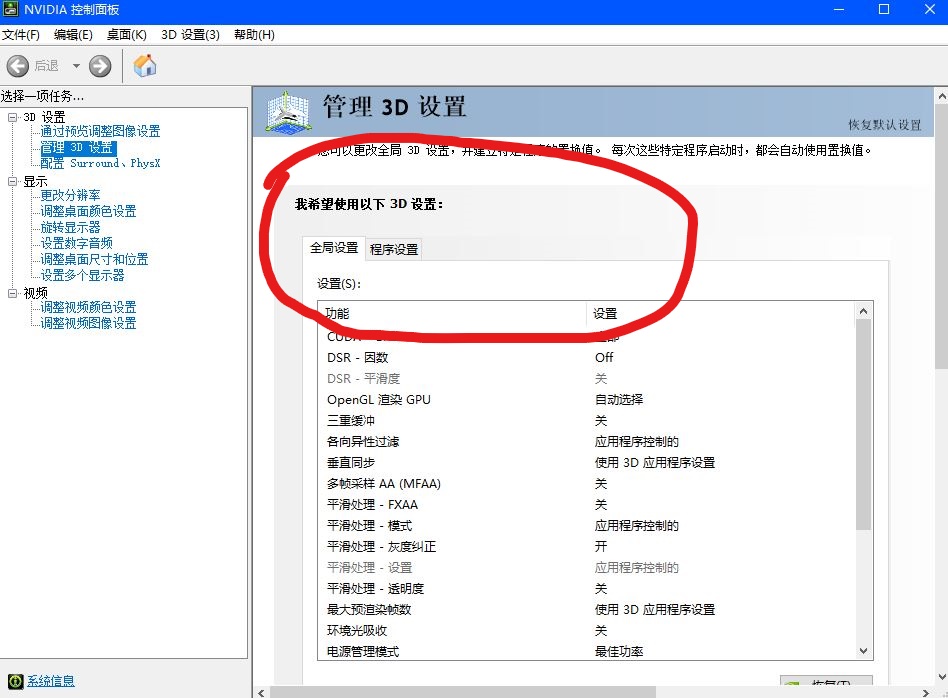
Task: Click main page scroll down arrow
Action: click(941, 676)
